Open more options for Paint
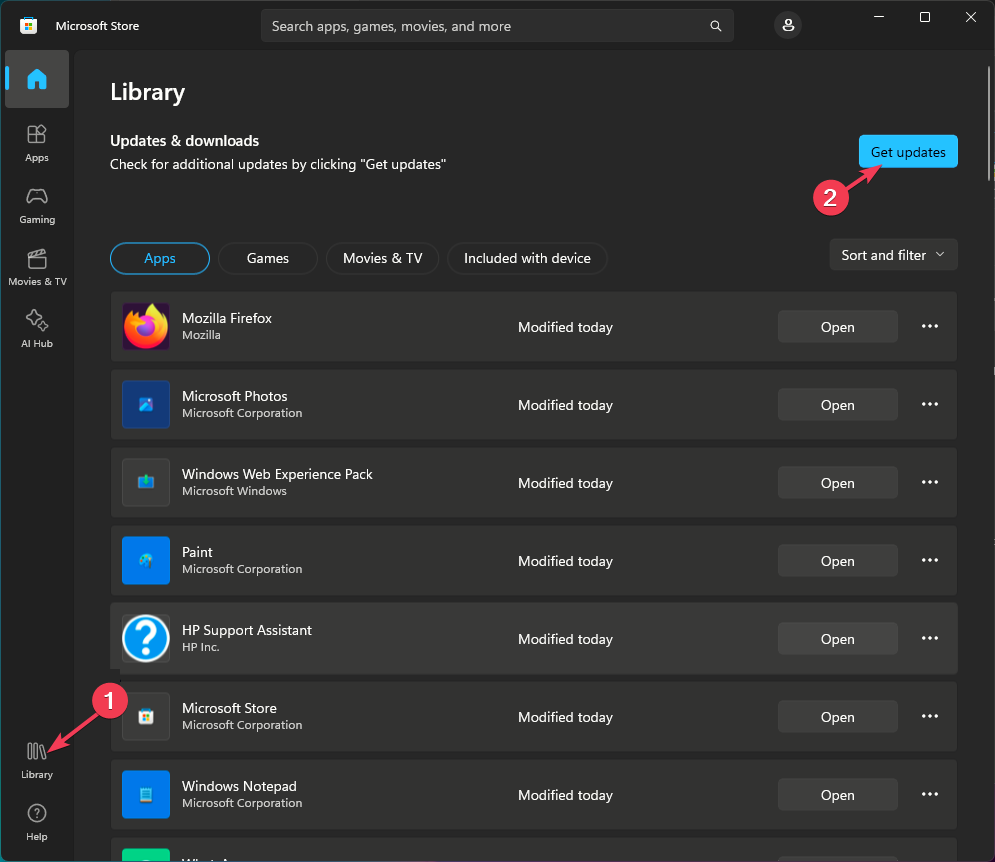The height and width of the screenshot is (862, 995). pyautogui.click(x=930, y=560)
